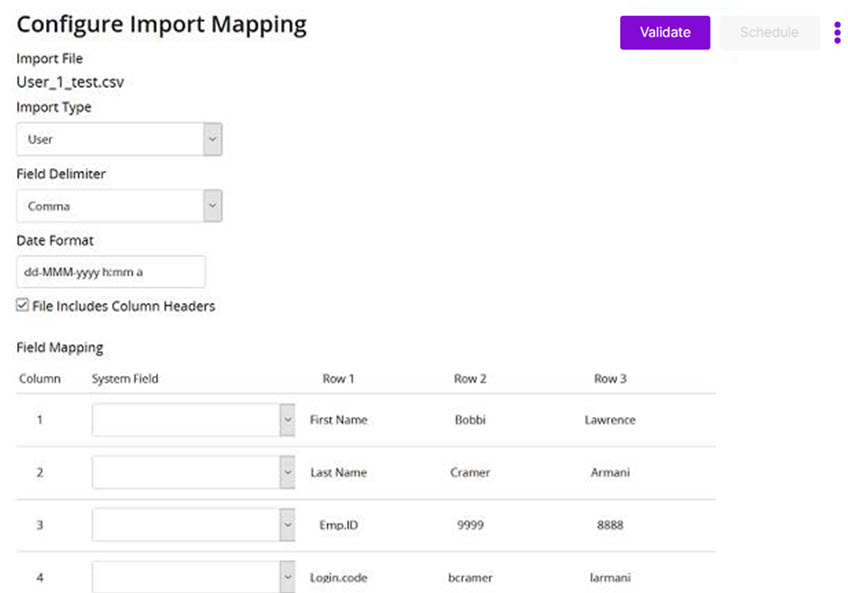
Task: Open the Field Delimiter dropdown showing Comma
Action: coord(119,206)
